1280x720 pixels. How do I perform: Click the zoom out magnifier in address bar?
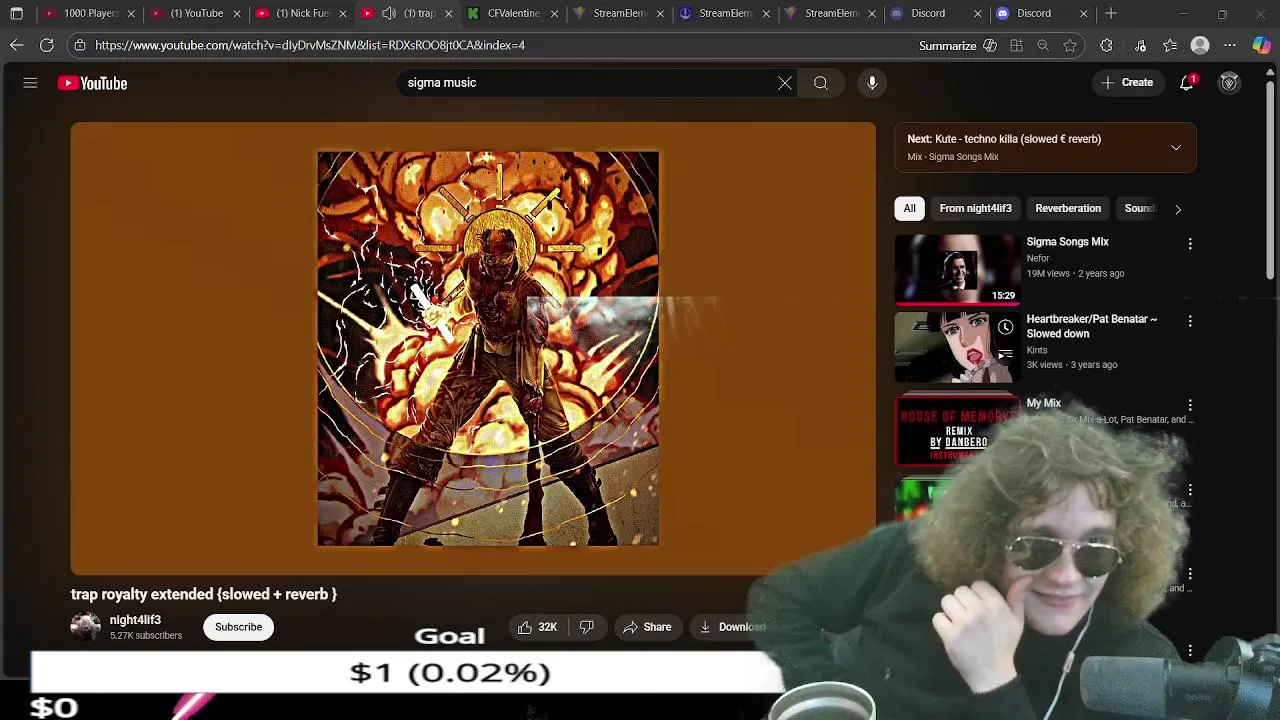[x=1043, y=45]
